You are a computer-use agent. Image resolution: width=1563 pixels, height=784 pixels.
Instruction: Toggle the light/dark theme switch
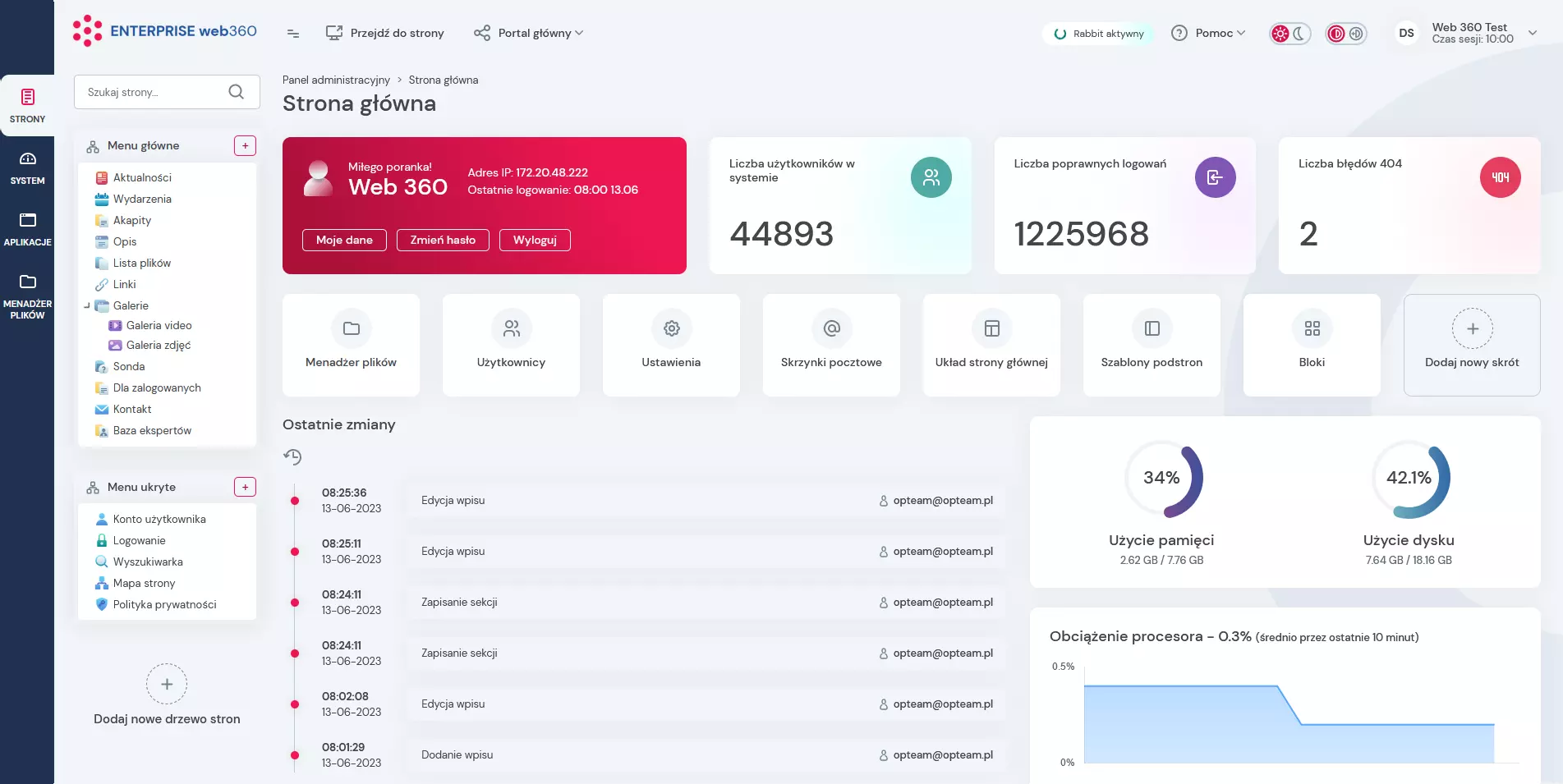[x=1289, y=34]
